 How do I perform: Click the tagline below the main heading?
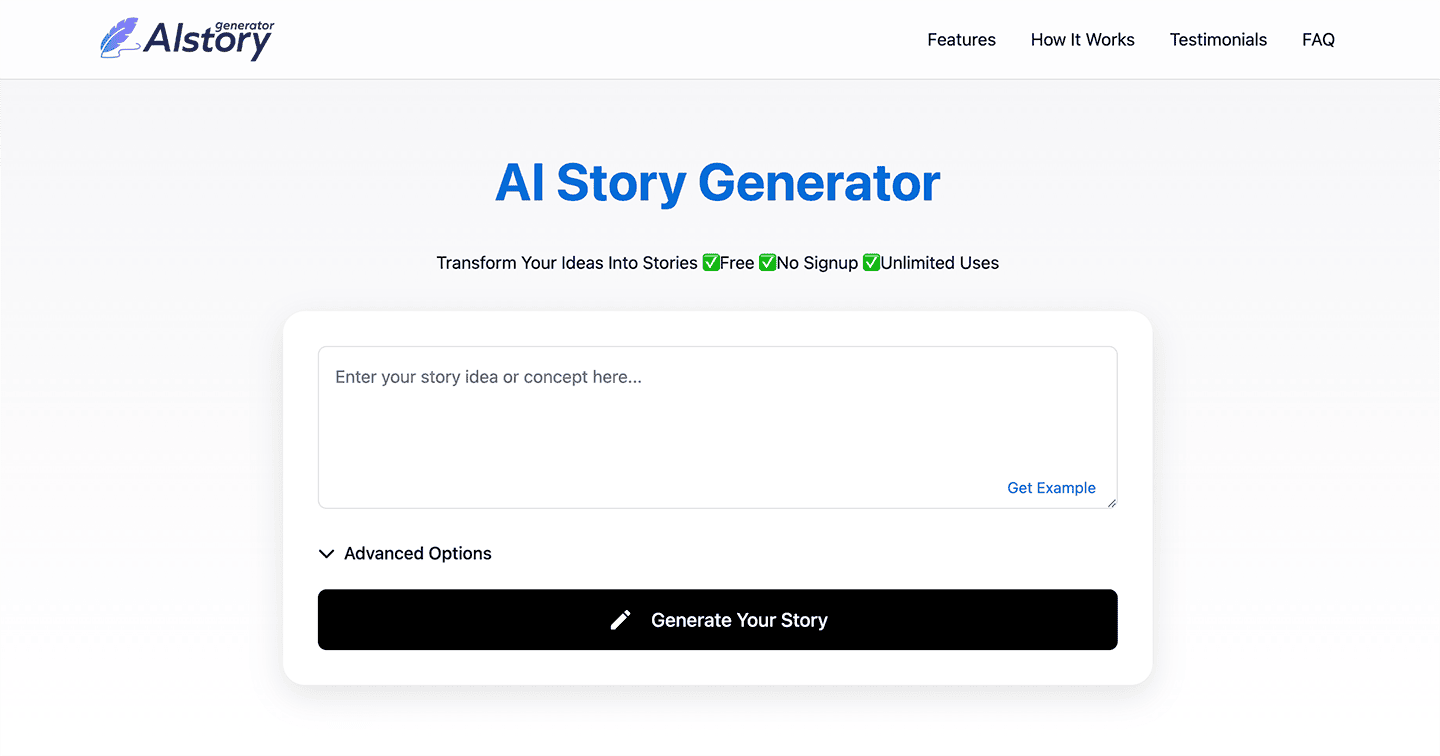point(717,262)
